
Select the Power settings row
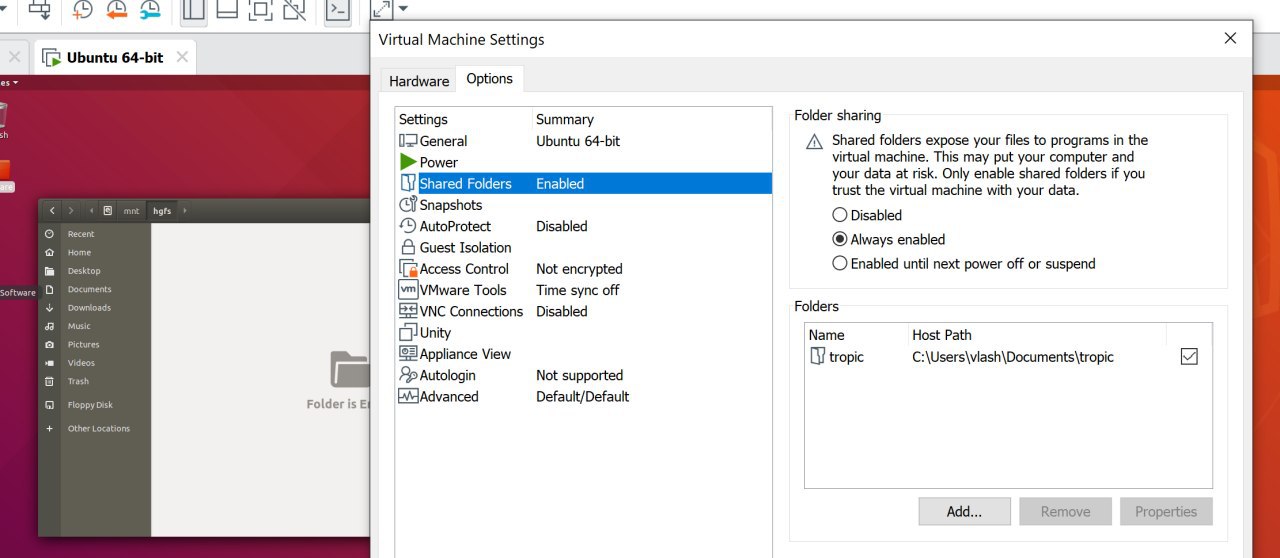point(584,162)
